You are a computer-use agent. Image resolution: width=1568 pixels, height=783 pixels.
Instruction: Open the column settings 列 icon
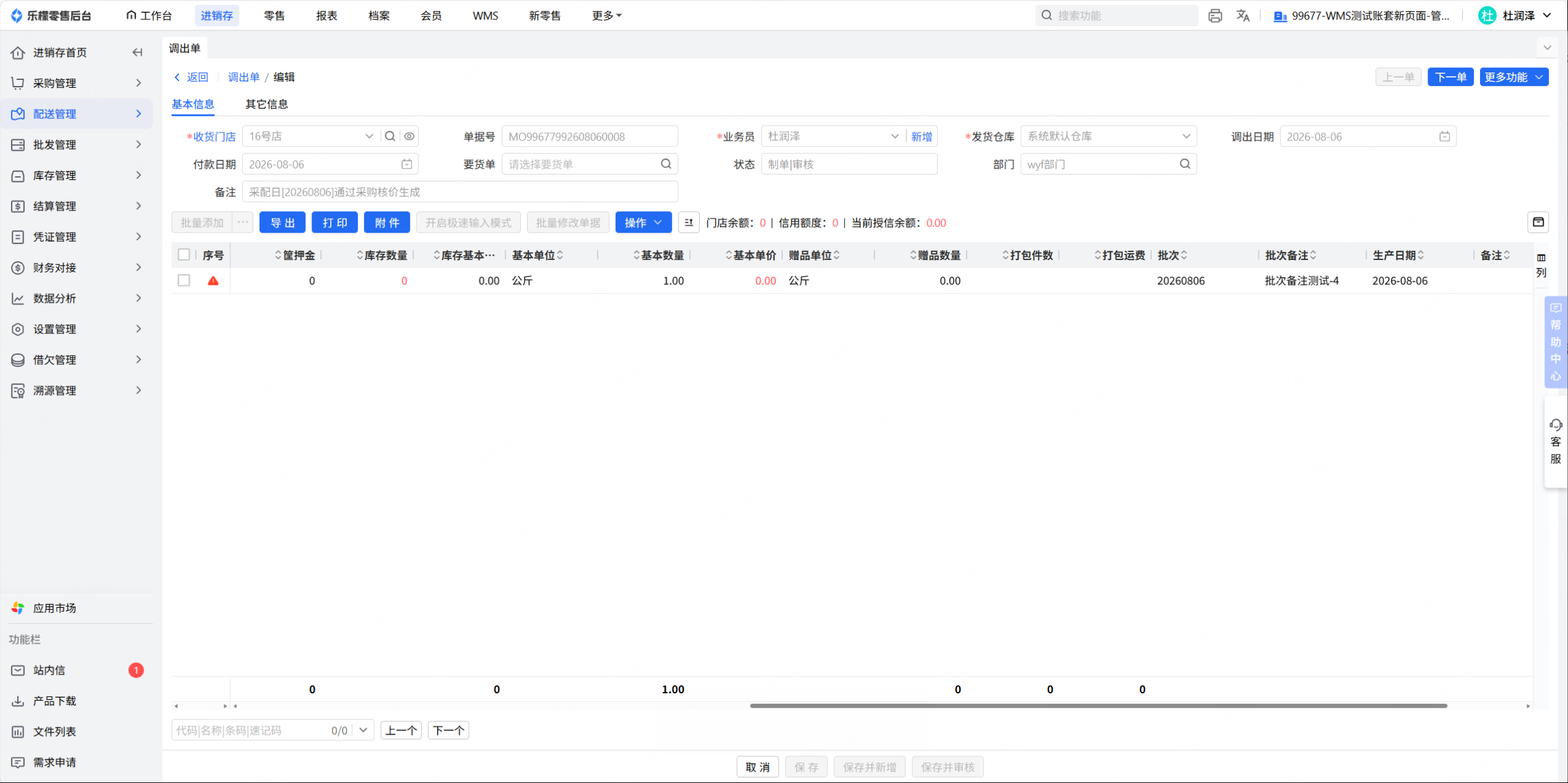[x=1541, y=265]
